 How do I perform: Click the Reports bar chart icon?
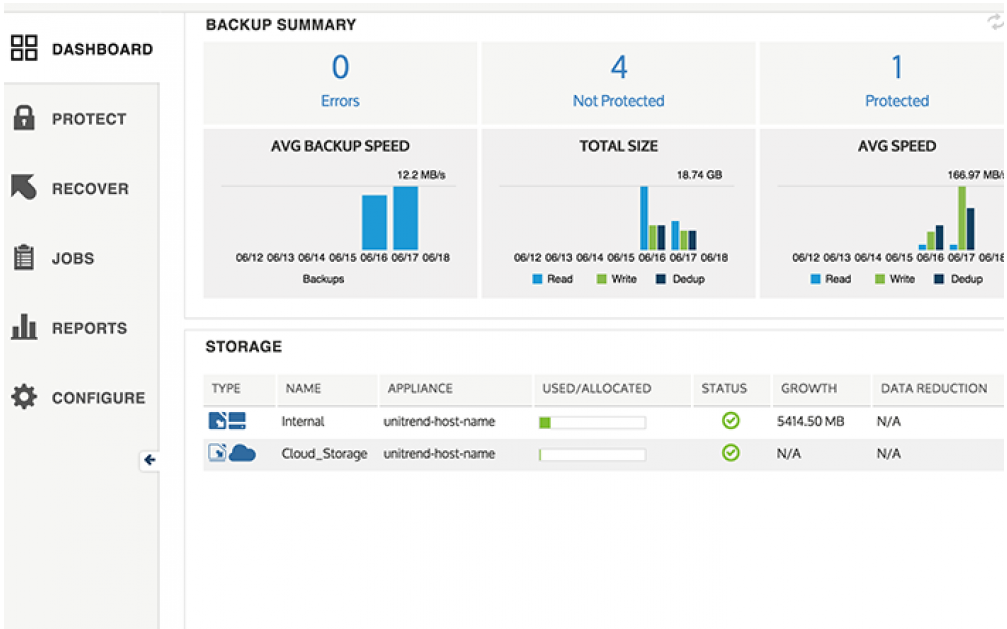(24, 327)
